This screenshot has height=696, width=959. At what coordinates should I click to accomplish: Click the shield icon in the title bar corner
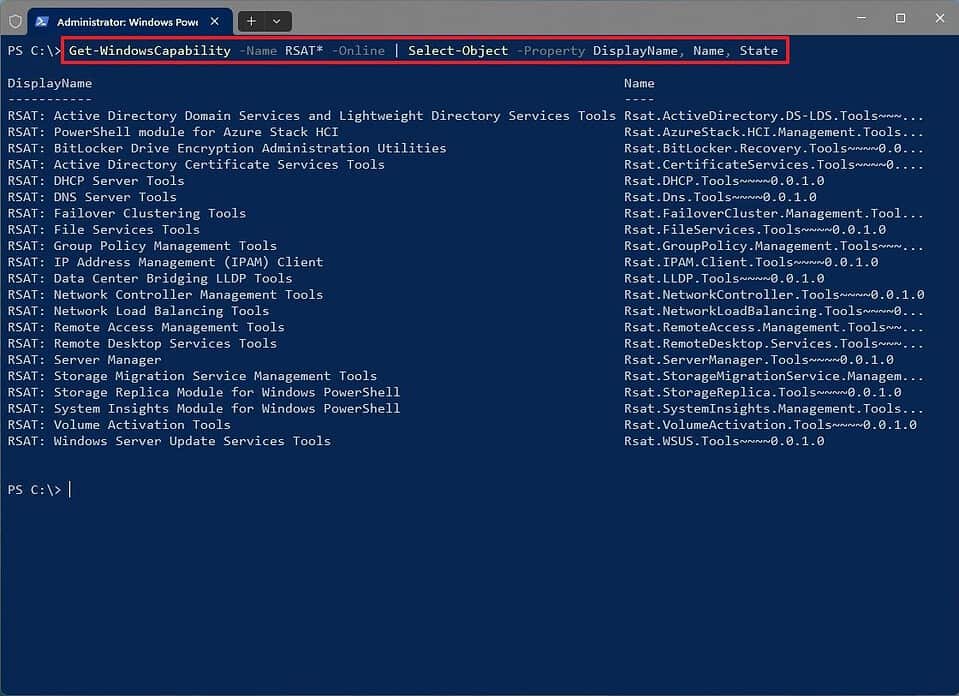pos(13,20)
